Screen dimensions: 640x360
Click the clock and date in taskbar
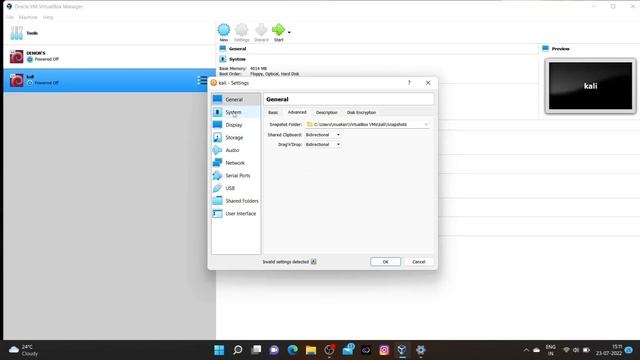tap(609, 350)
